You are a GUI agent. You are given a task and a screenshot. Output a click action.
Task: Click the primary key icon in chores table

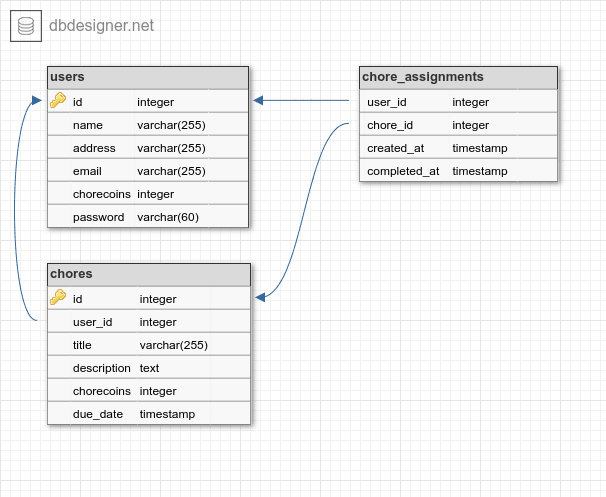tap(58, 298)
